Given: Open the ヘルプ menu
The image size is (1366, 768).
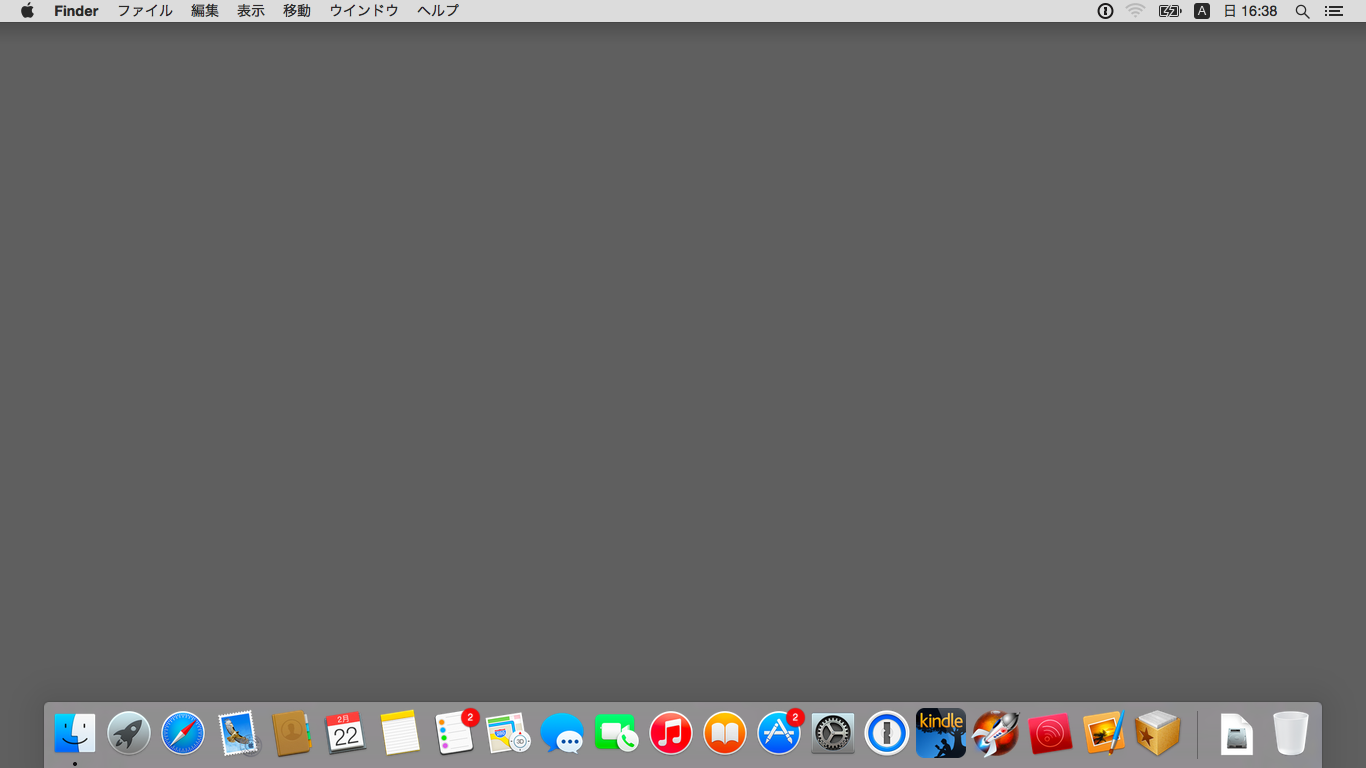Looking at the screenshot, I should click(x=438, y=11).
